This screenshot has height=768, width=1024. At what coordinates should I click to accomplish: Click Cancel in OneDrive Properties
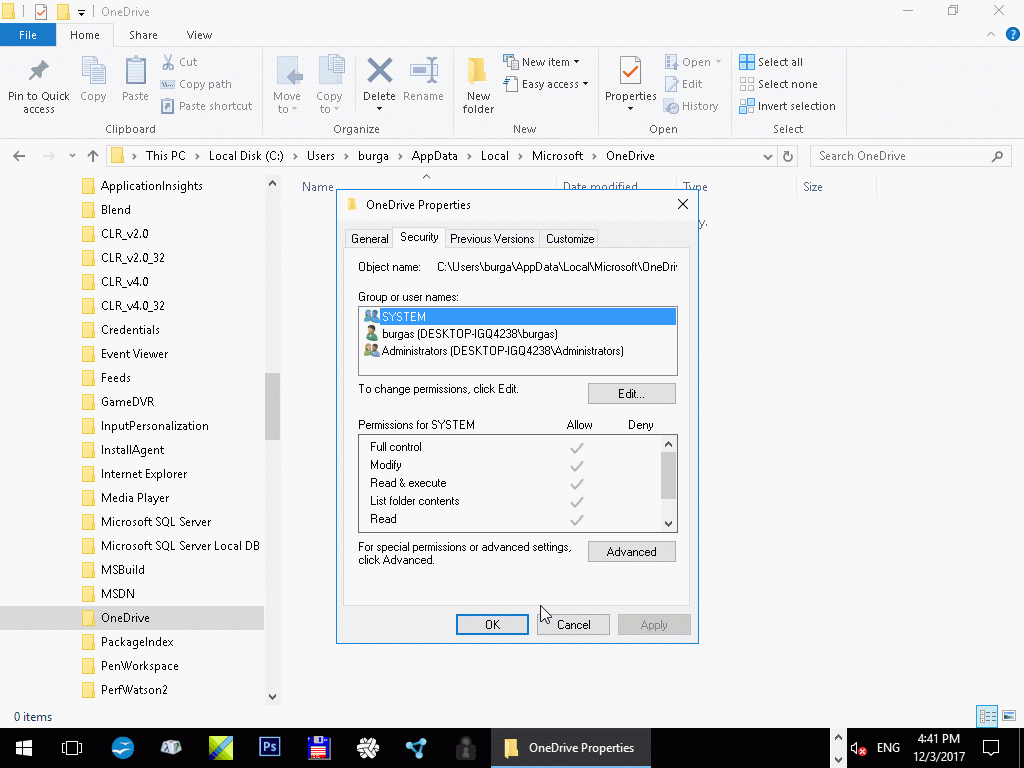point(573,624)
